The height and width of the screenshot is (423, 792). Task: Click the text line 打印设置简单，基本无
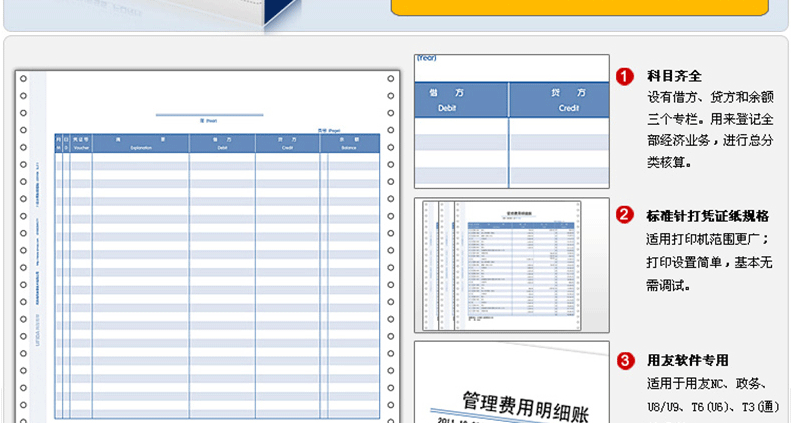tap(709, 262)
